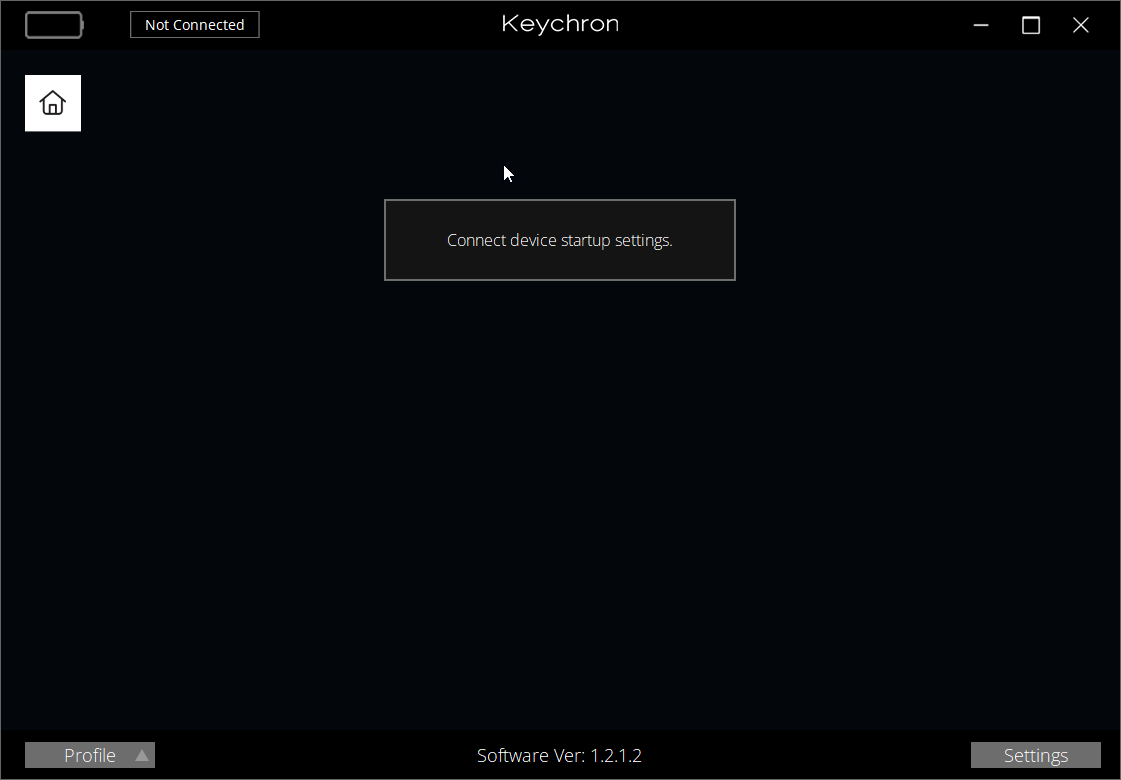The height and width of the screenshot is (780, 1121).
Task: Click the Settings button
Action: click(x=1035, y=755)
